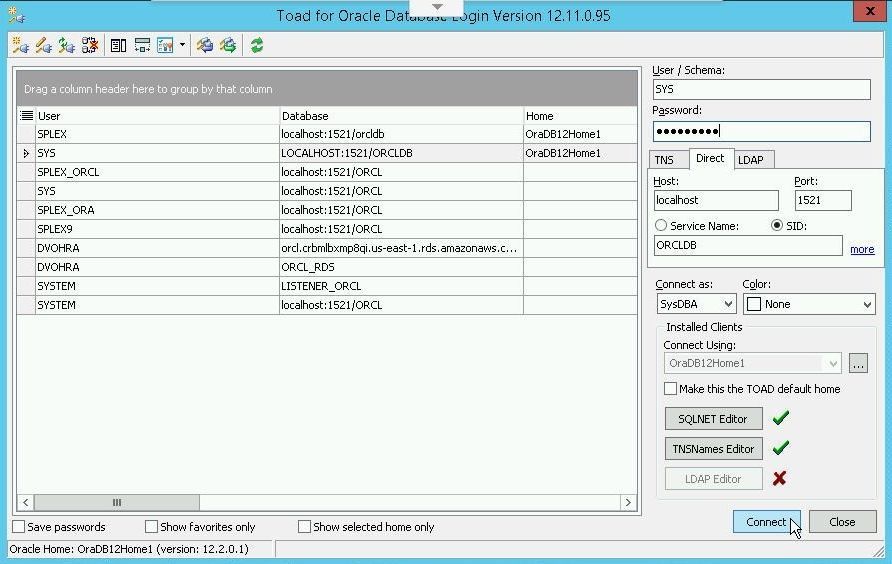892x564 pixels.
Task: Open the grid column chooser icon
Action: (26, 116)
